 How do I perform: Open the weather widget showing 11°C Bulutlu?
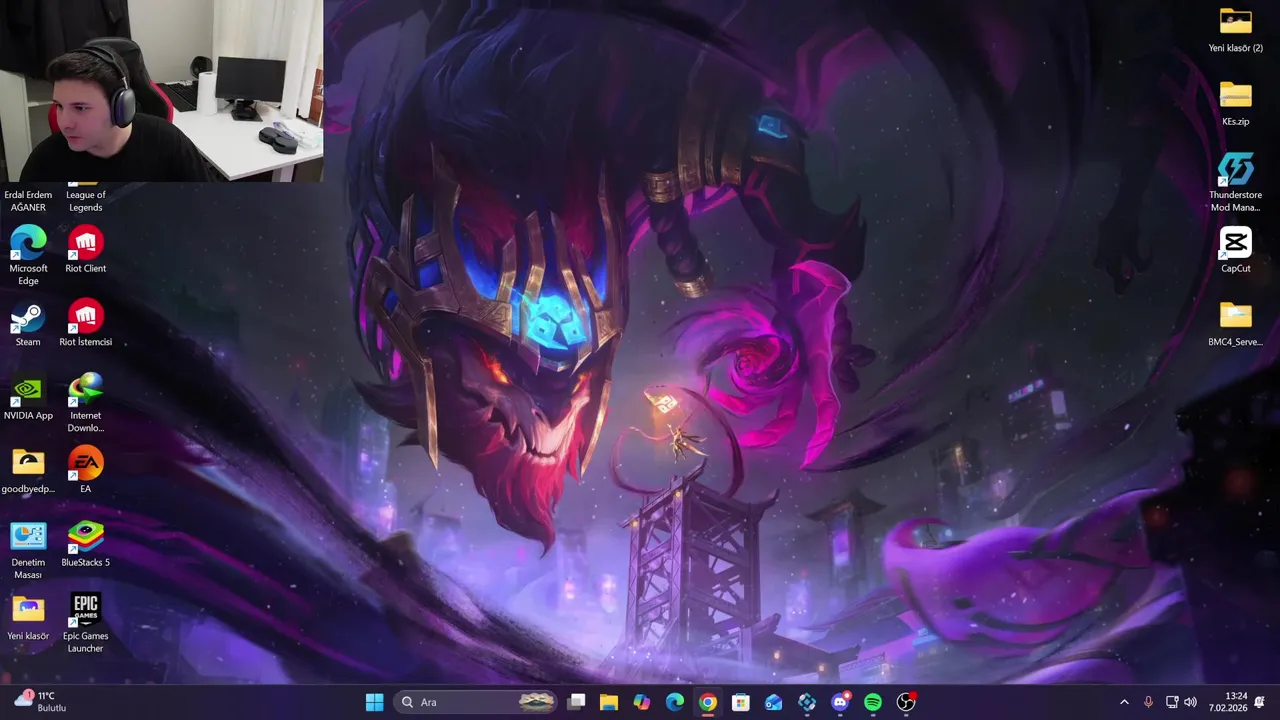40,702
